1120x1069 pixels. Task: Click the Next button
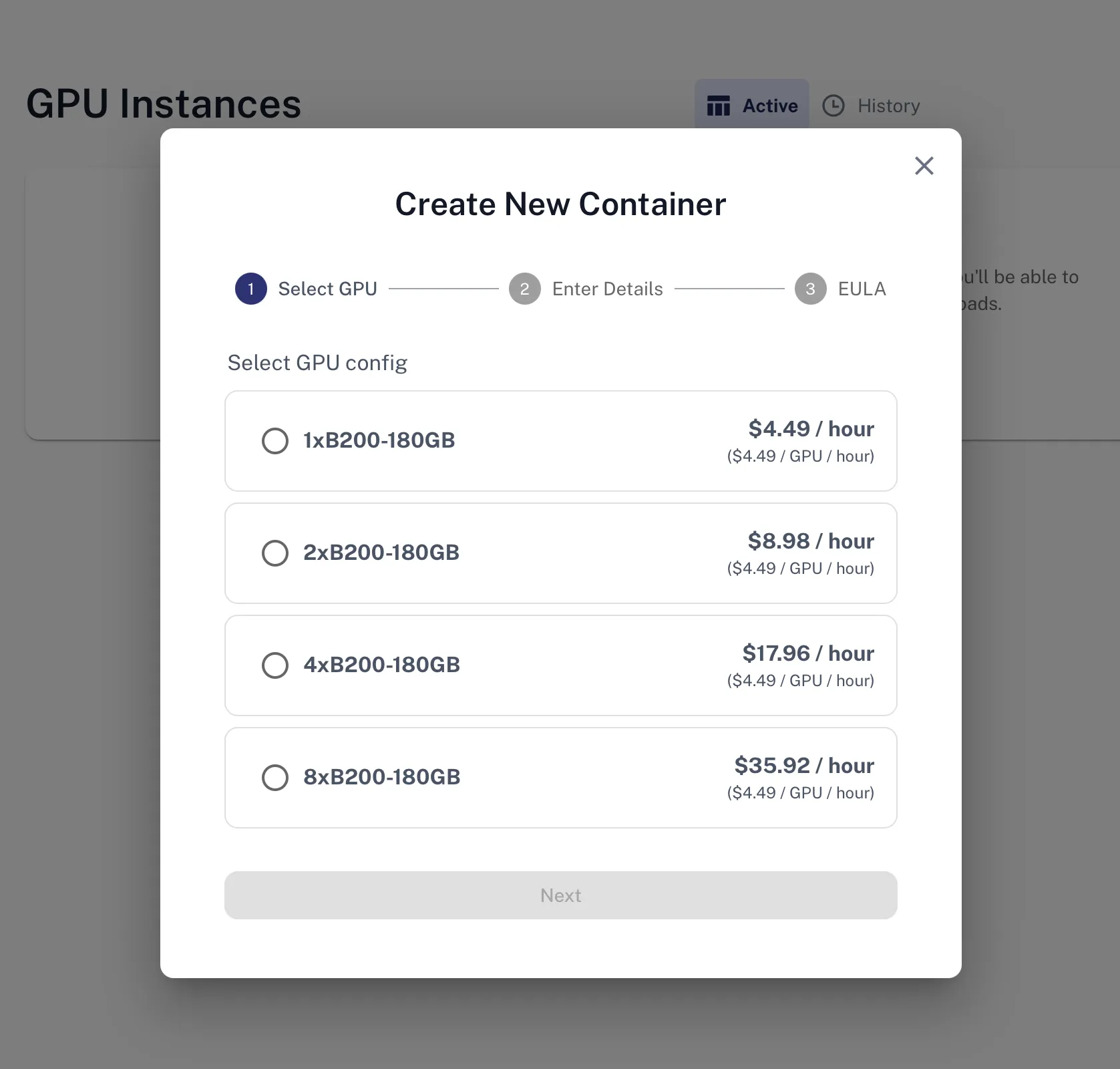click(x=561, y=895)
